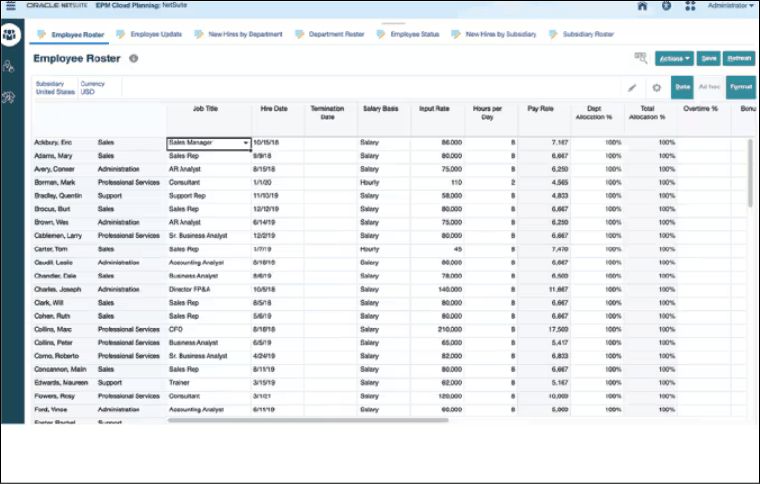Select the Data view button
This screenshot has height=484, width=760.
pos(682,87)
